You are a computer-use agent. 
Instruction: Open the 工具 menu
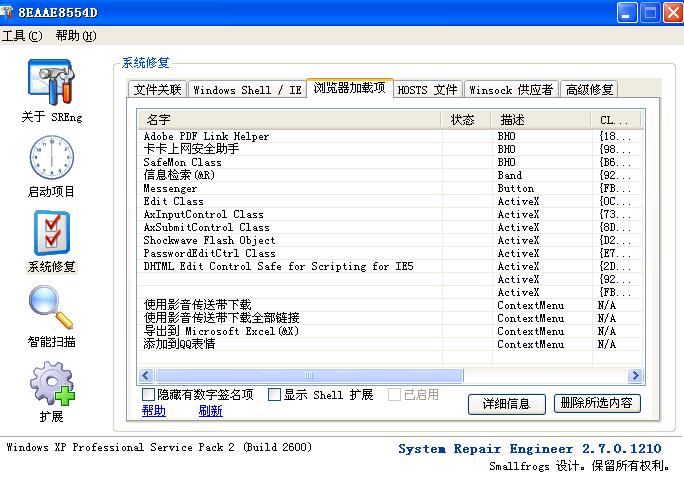pos(22,35)
